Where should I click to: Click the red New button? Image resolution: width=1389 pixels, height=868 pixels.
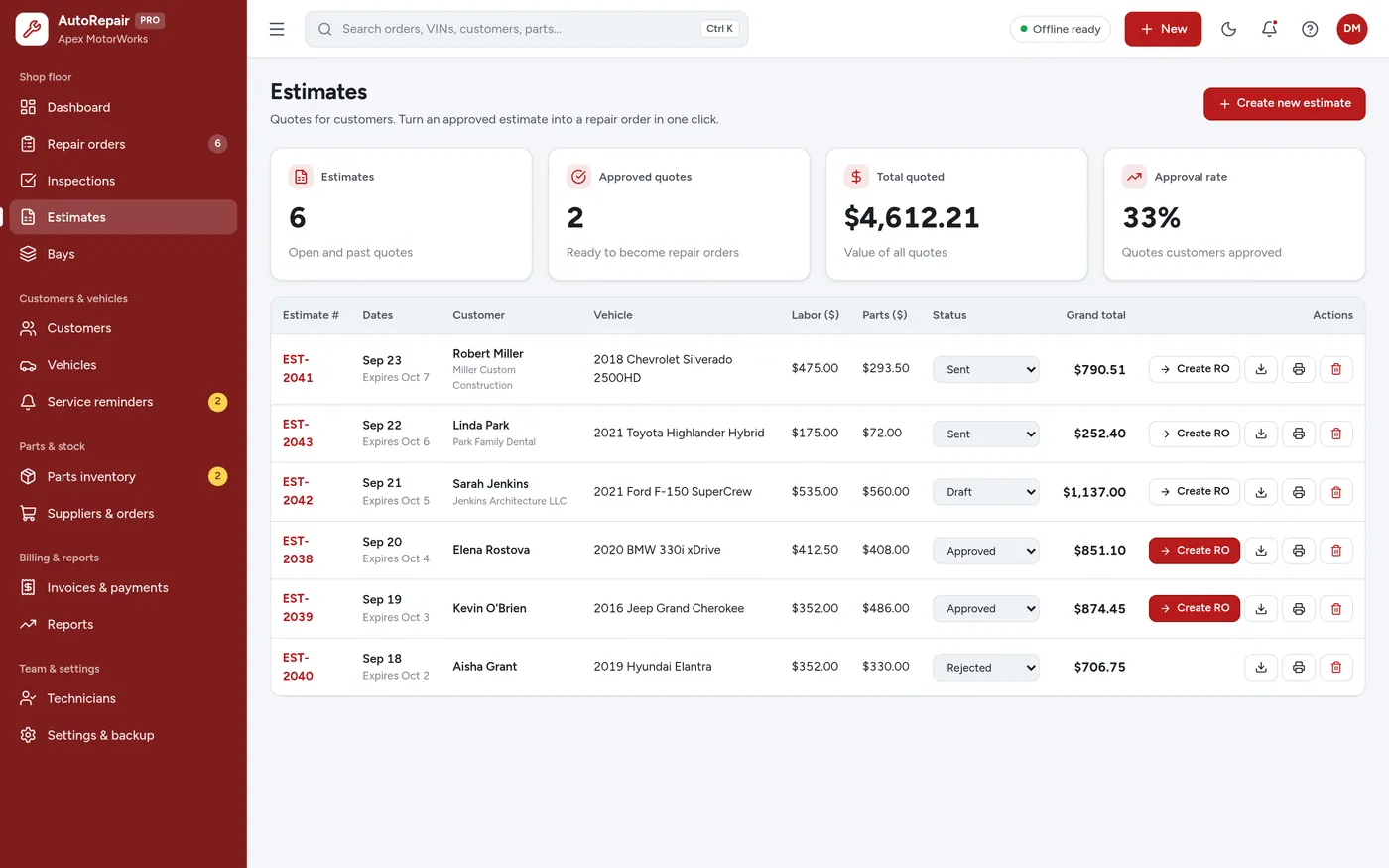click(x=1163, y=29)
